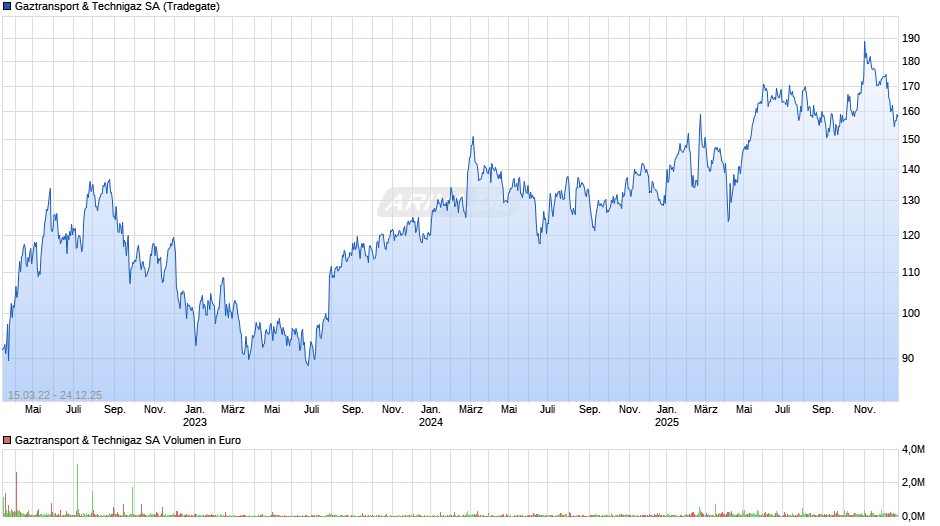Click the 190 price axis label
The image size is (940, 526).
pos(911,38)
